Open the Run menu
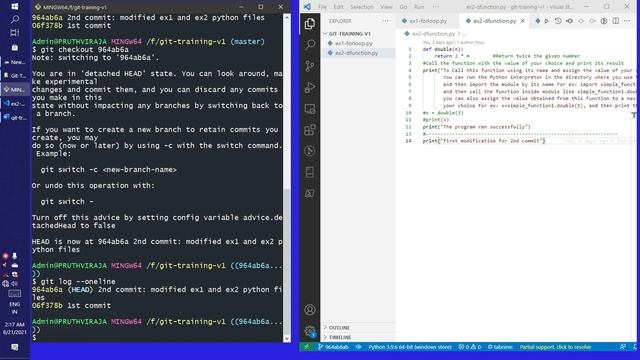 pyautogui.click(x=419, y=7)
